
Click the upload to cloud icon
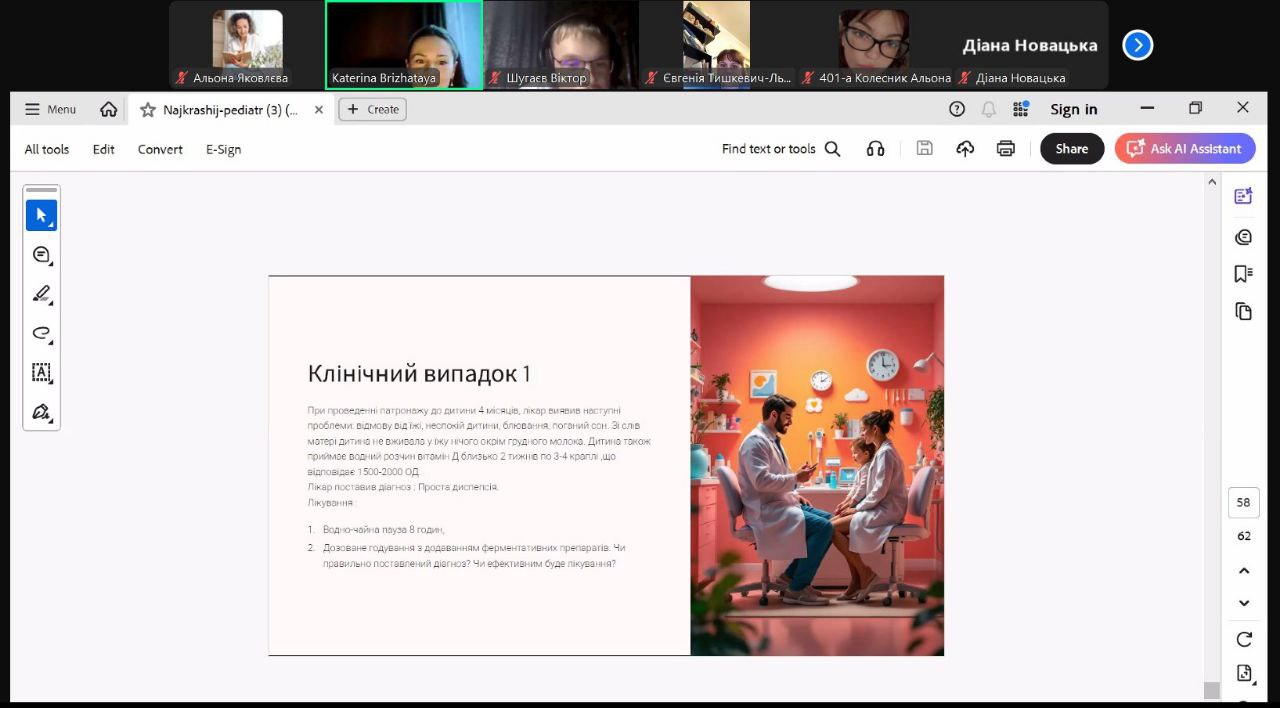[x=965, y=149]
